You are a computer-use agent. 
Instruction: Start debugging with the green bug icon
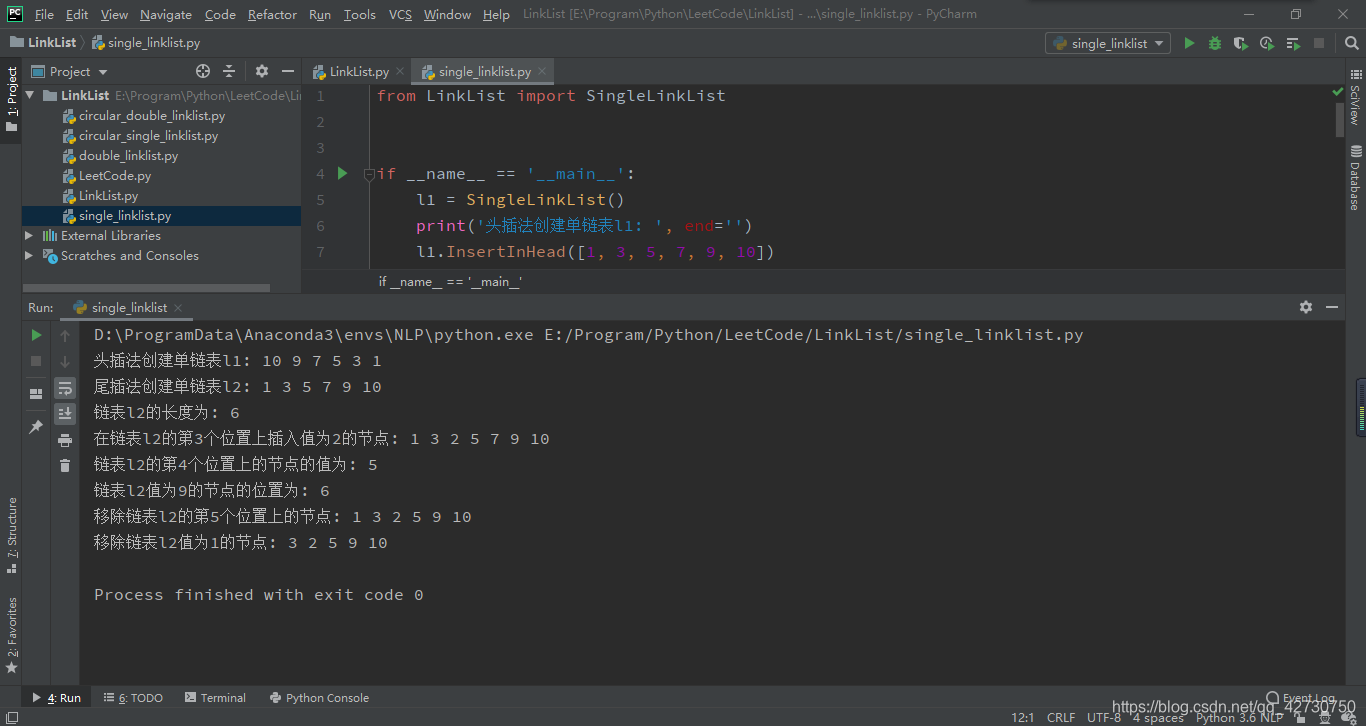click(1215, 43)
